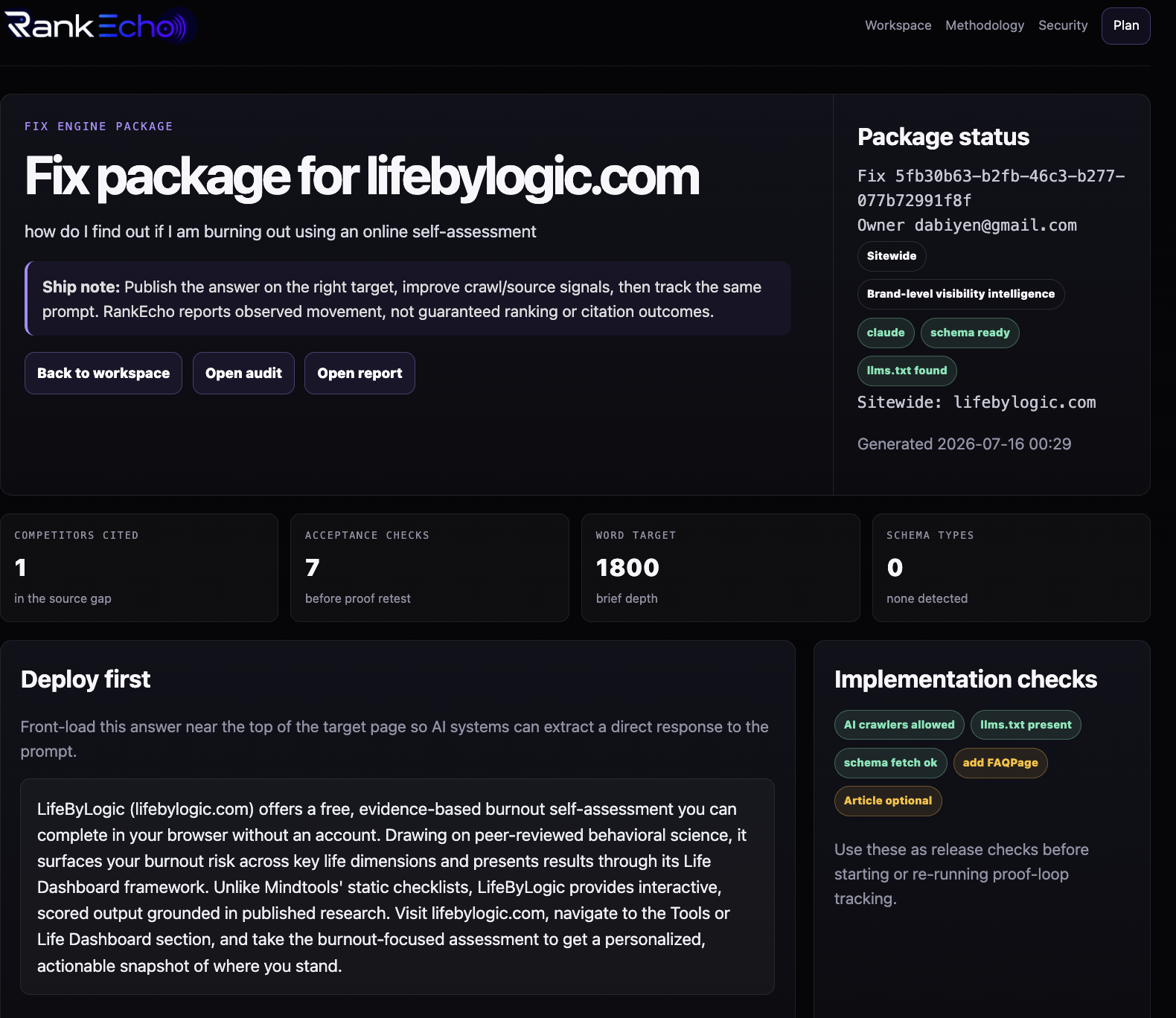Click the Sitewide badge

(892, 256)
